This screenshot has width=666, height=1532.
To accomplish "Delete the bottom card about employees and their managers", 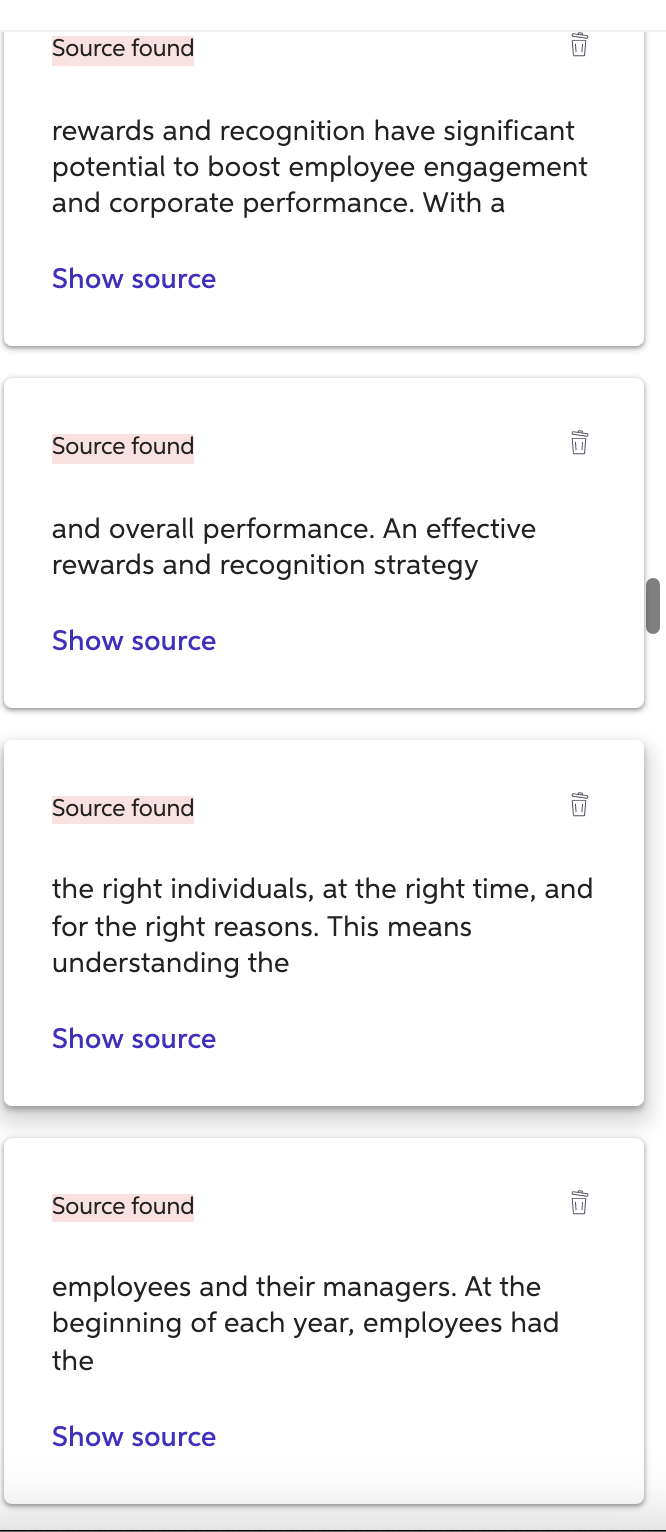I will click(578, 1203).
